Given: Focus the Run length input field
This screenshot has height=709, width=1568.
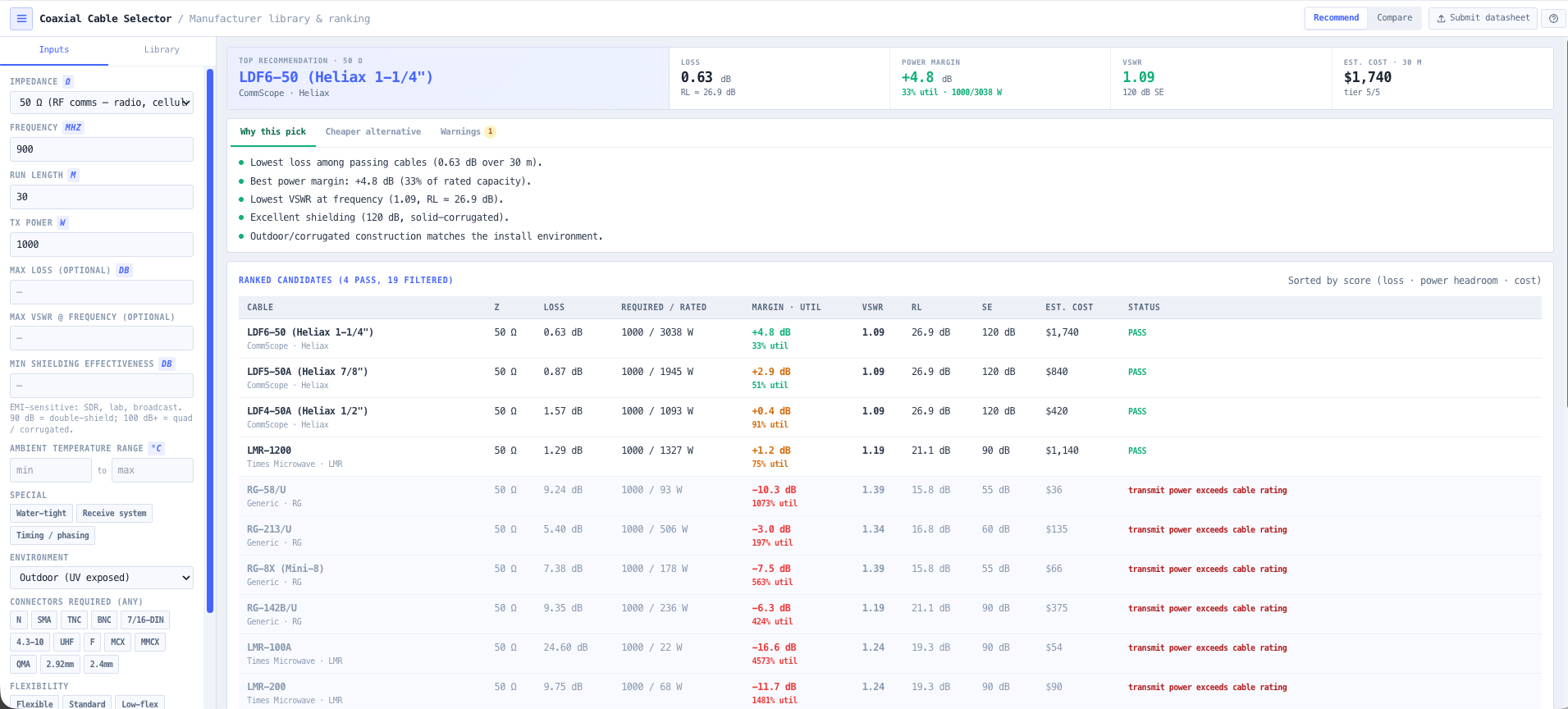Looking at the screenshot, I should (102, 197).
